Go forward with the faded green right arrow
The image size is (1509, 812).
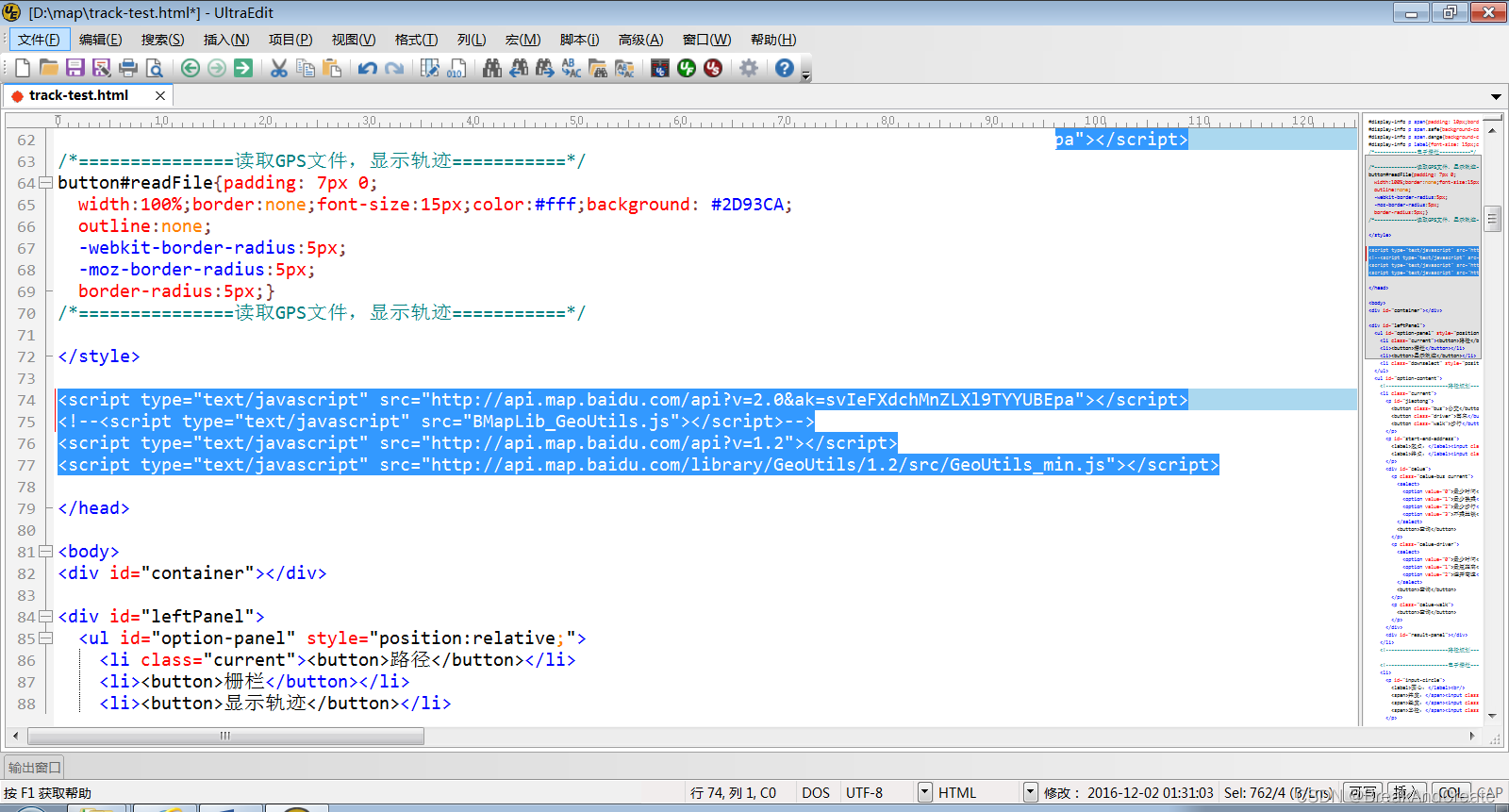(x=217, y=68)
